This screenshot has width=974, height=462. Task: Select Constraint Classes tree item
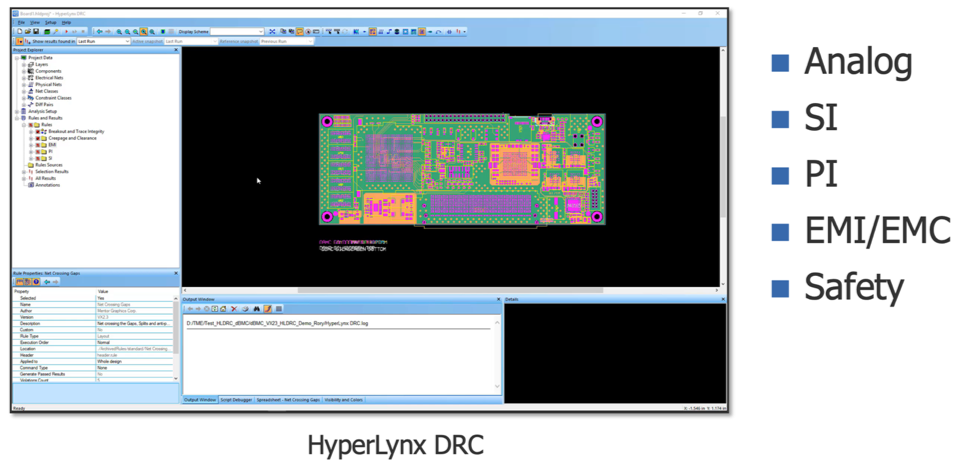(53, 97)
